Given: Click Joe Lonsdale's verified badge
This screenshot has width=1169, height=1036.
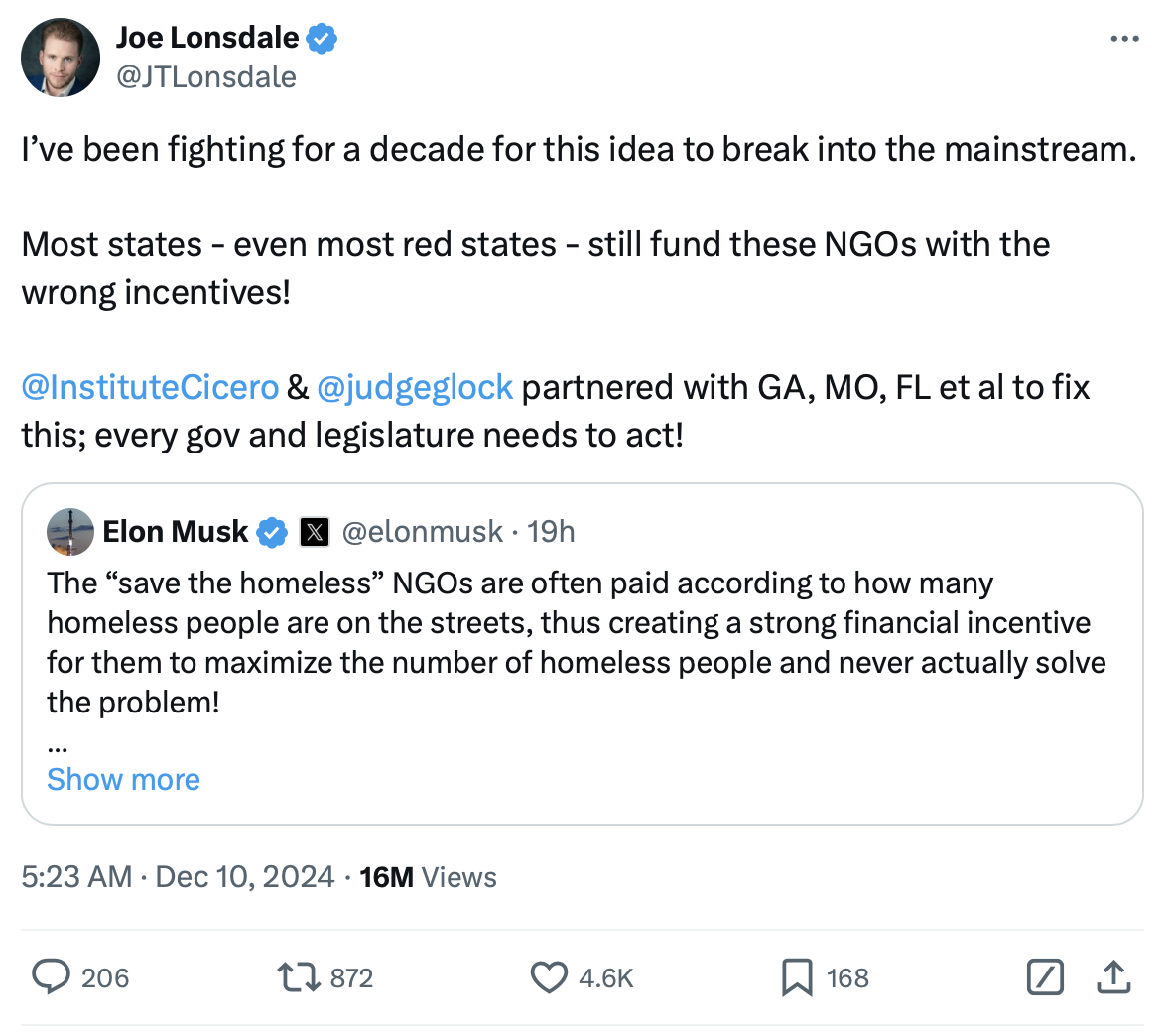Looking at the screenshot, I should [x=322, y=39].
